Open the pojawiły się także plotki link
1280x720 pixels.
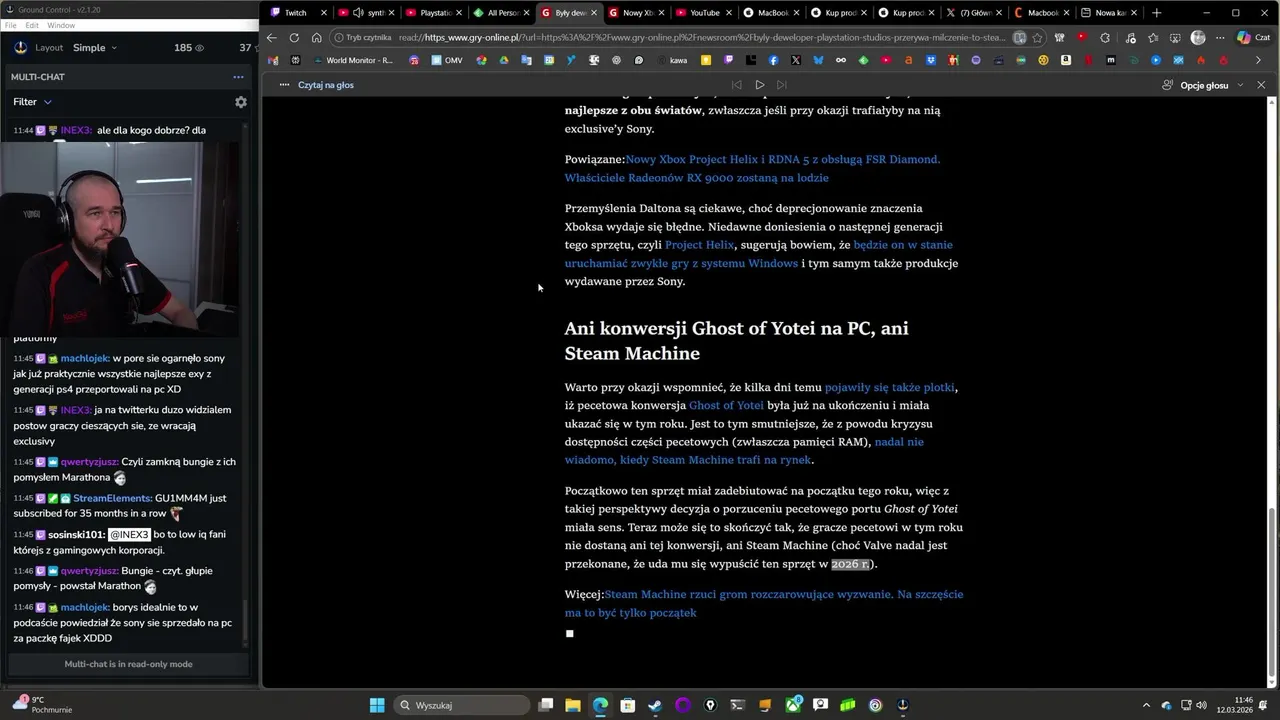890,387
